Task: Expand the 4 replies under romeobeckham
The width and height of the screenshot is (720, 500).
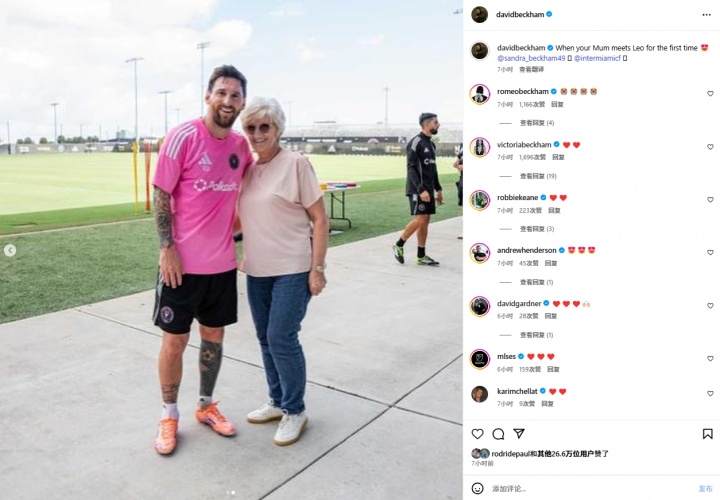Action: [537, 123]
